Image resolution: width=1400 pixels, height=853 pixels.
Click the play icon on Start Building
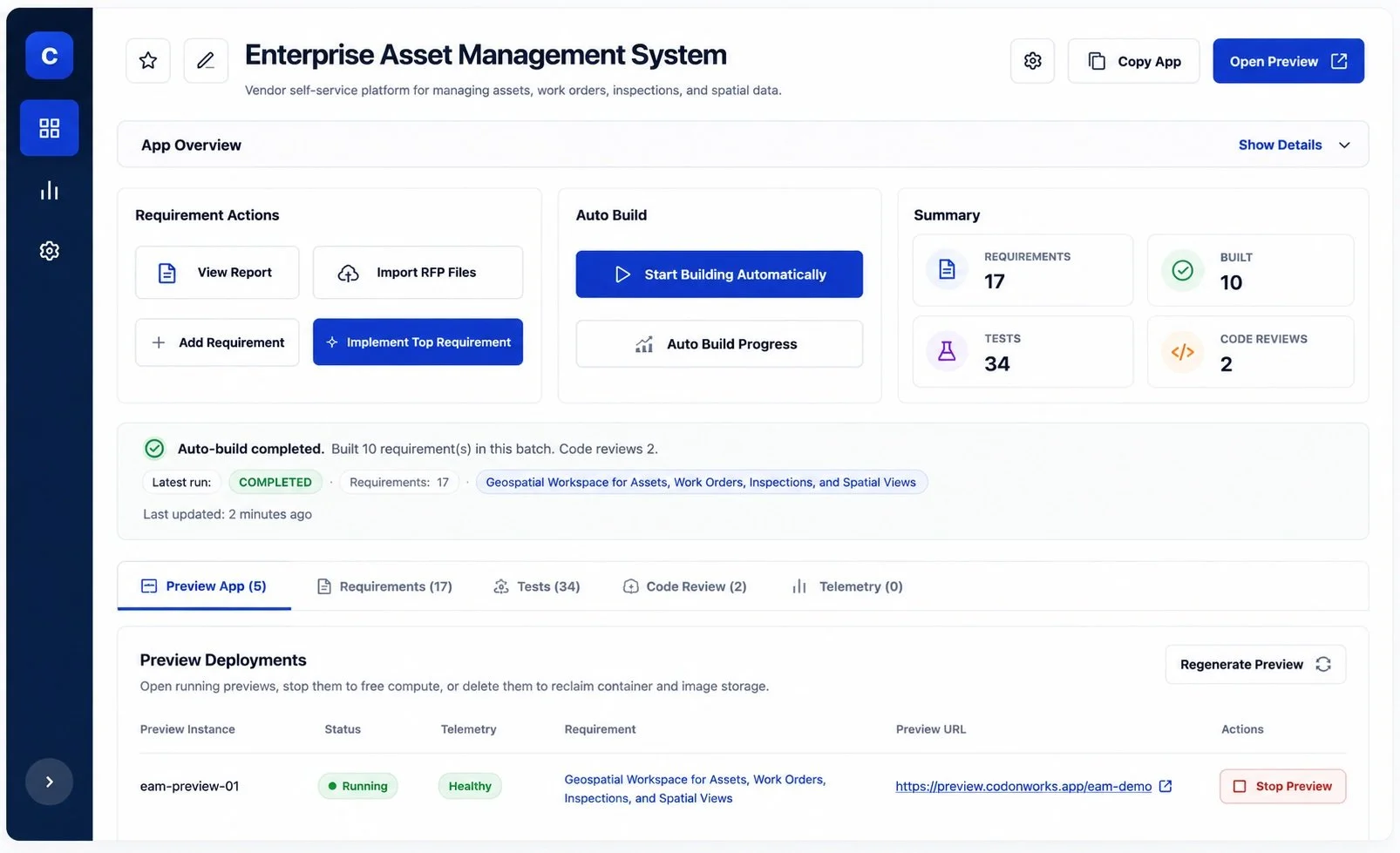pos(622,274)
